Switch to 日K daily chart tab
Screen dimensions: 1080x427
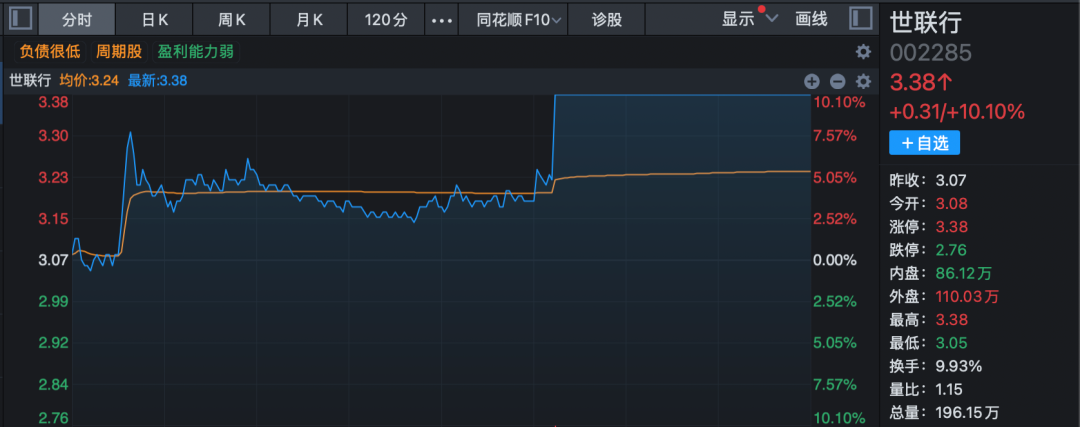click(154, 19)
